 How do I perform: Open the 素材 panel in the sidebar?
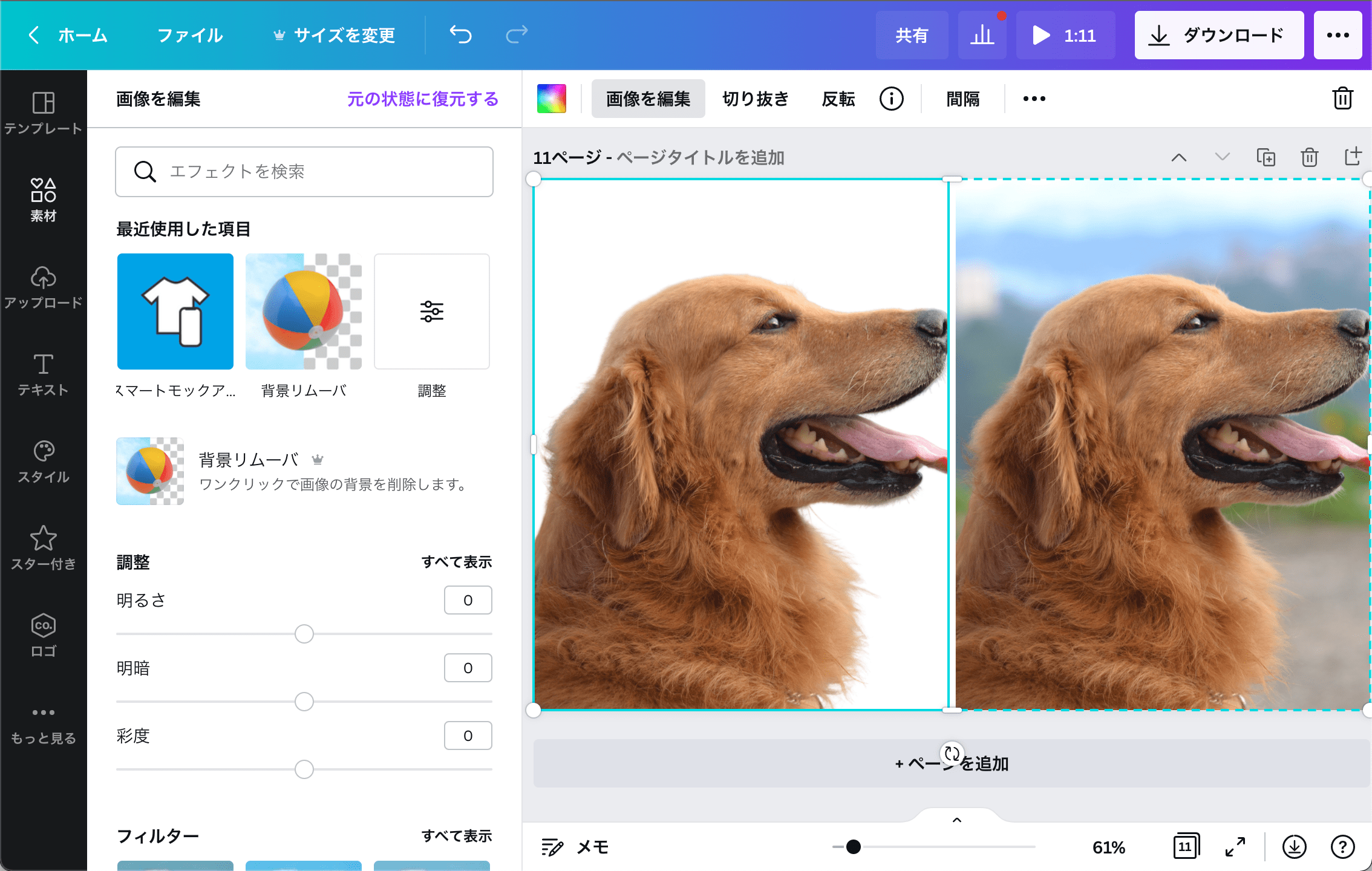click(43, 198)
